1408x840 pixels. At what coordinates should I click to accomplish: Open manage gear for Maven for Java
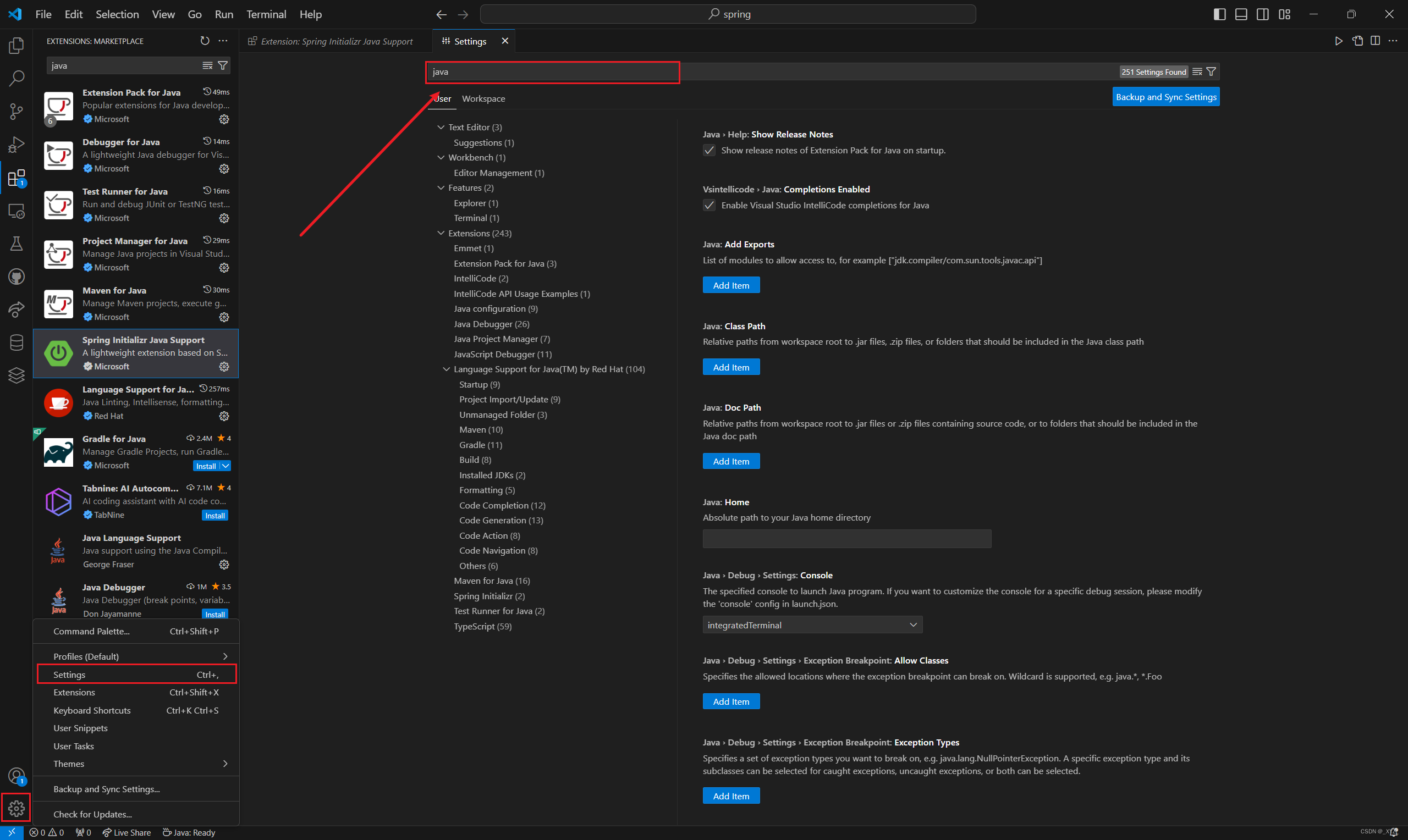pos(224,317)
